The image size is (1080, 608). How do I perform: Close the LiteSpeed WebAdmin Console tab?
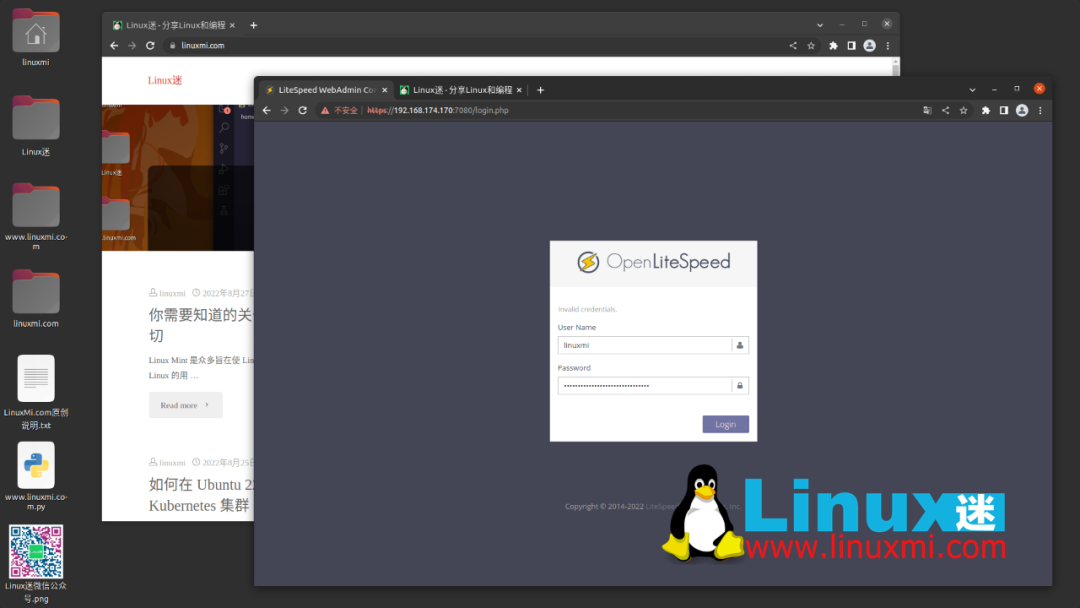point(384,90)
